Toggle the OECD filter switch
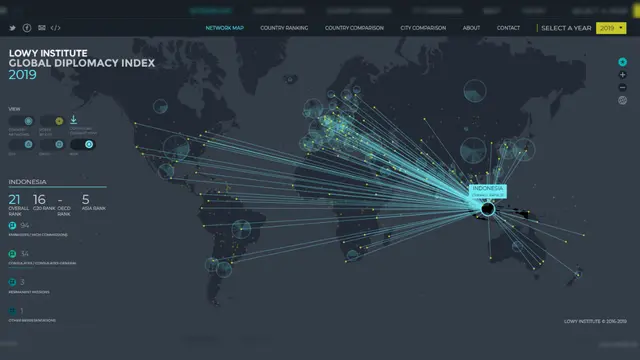The width and height of the screenshot is (640, 360). click(x=52, y=144)
